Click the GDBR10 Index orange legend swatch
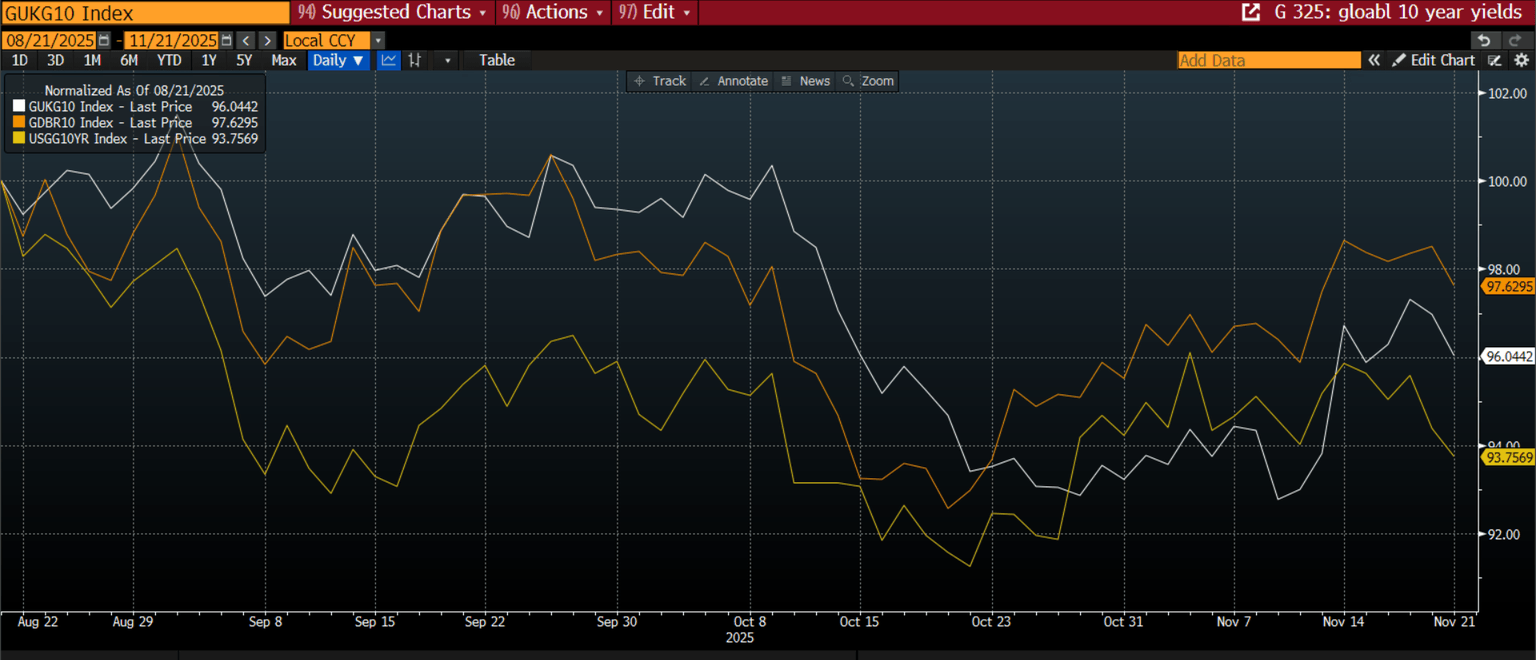 pyautogui.click(x=19, y=123)
